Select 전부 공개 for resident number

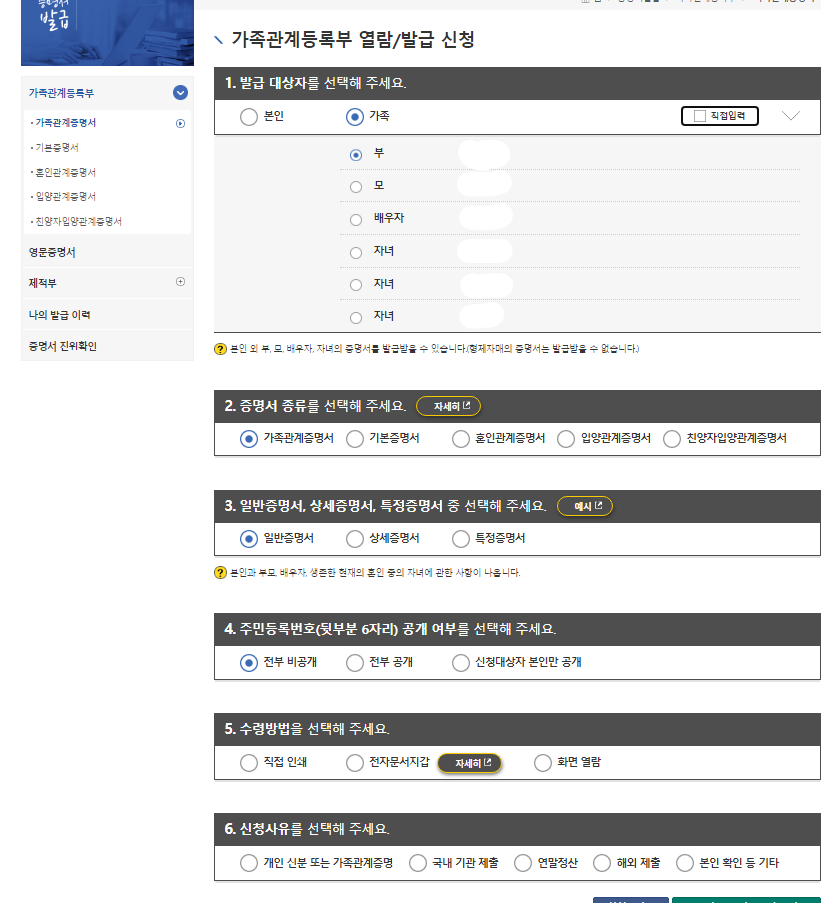[355, 663]
